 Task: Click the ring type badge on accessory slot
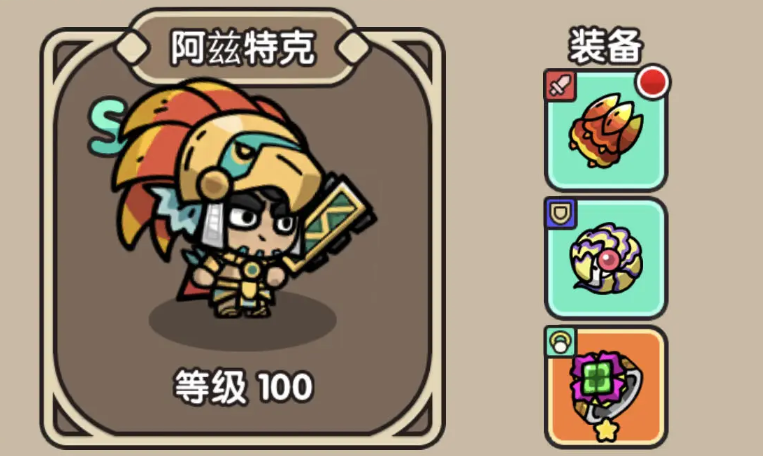click(x=560, y=341)
